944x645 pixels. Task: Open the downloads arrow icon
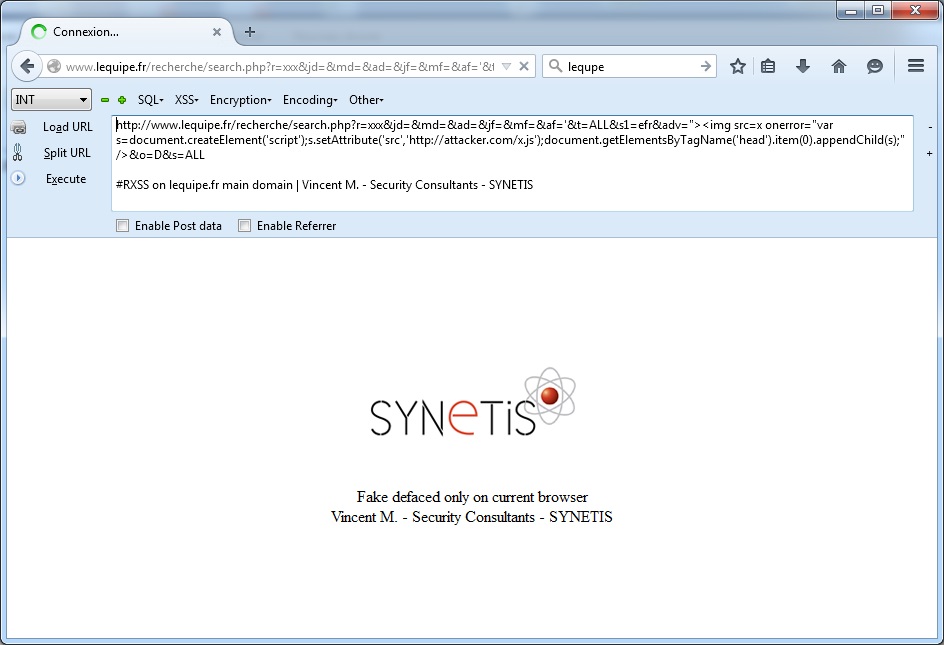coord(803,66)
